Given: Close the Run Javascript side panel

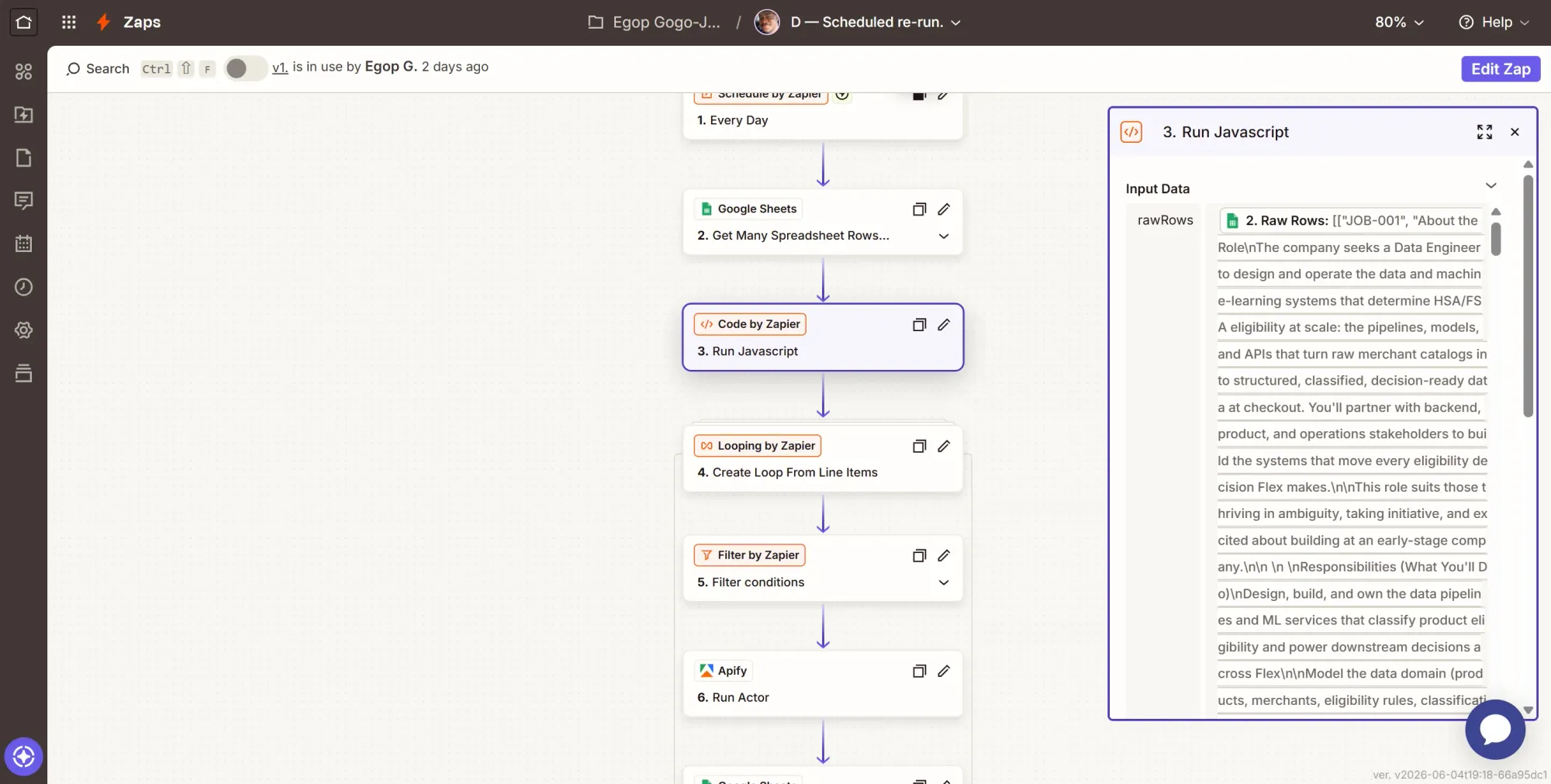Looking at the screenshot, I should click(1515, 133).
